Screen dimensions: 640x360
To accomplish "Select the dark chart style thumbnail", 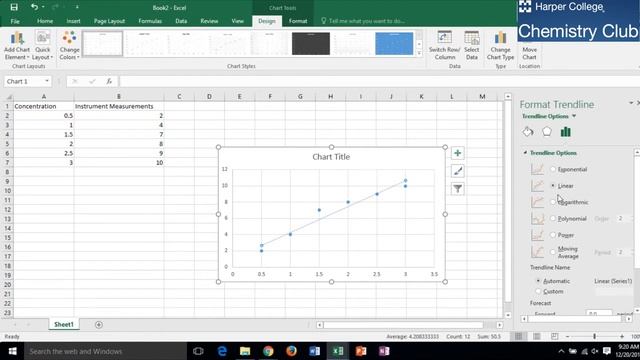I will (311, 43).
